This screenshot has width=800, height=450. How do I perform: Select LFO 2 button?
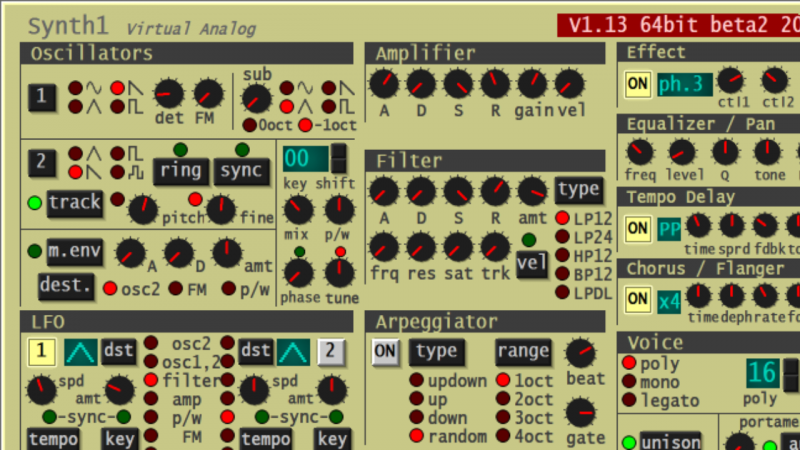(331, 352)
